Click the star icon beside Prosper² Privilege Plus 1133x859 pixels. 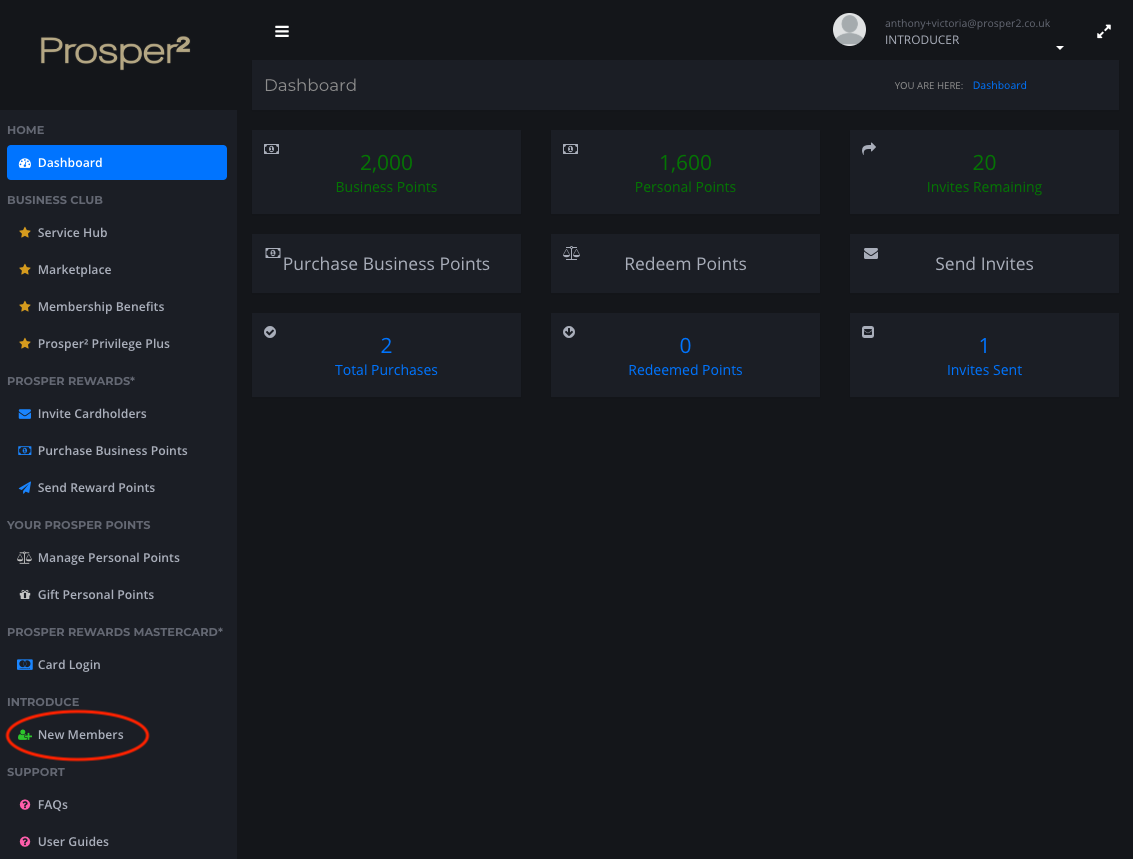pos(25,343)
